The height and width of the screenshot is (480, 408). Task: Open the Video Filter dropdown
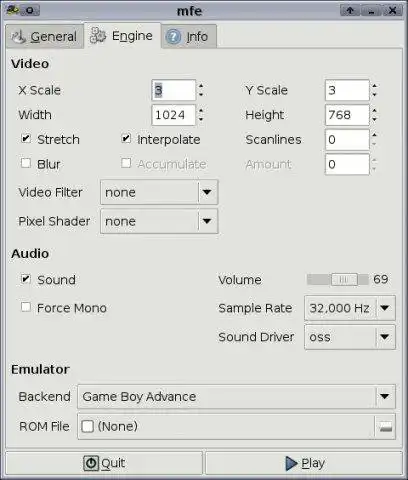pyautogui.click(x=159, y=192)
